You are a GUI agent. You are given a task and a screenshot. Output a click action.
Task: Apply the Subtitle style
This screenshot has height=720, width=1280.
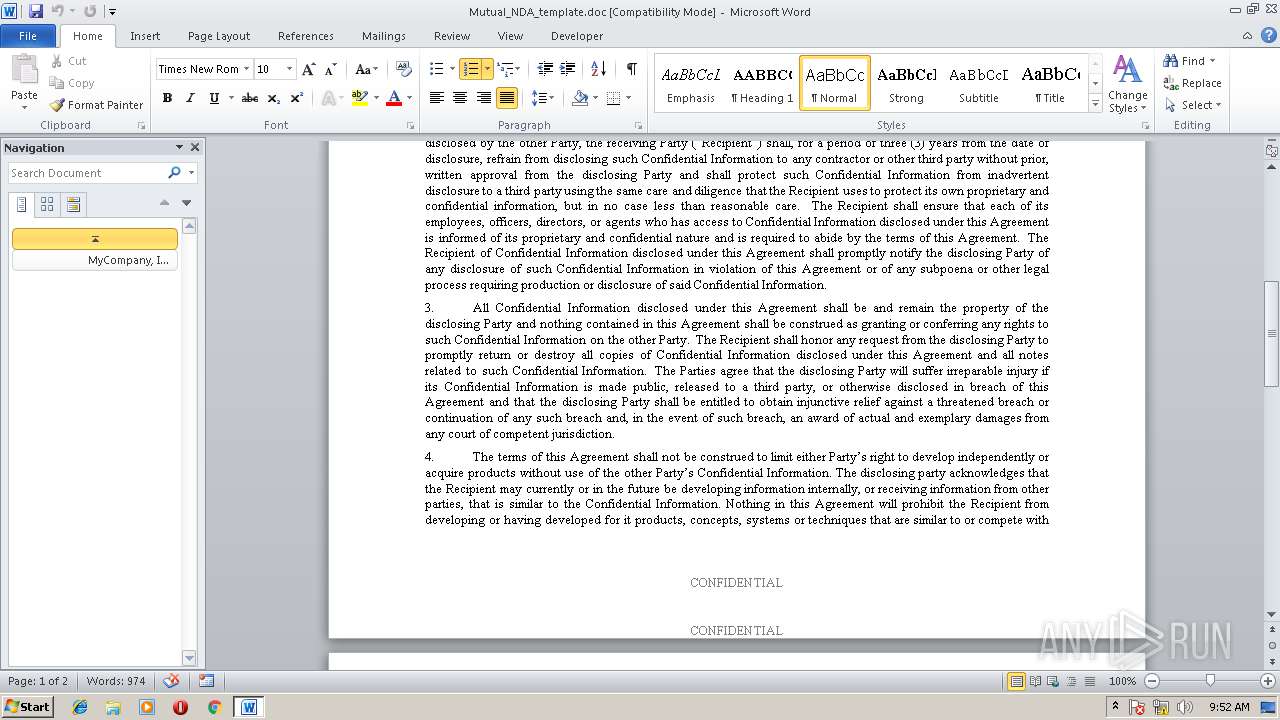coord(978,83)
